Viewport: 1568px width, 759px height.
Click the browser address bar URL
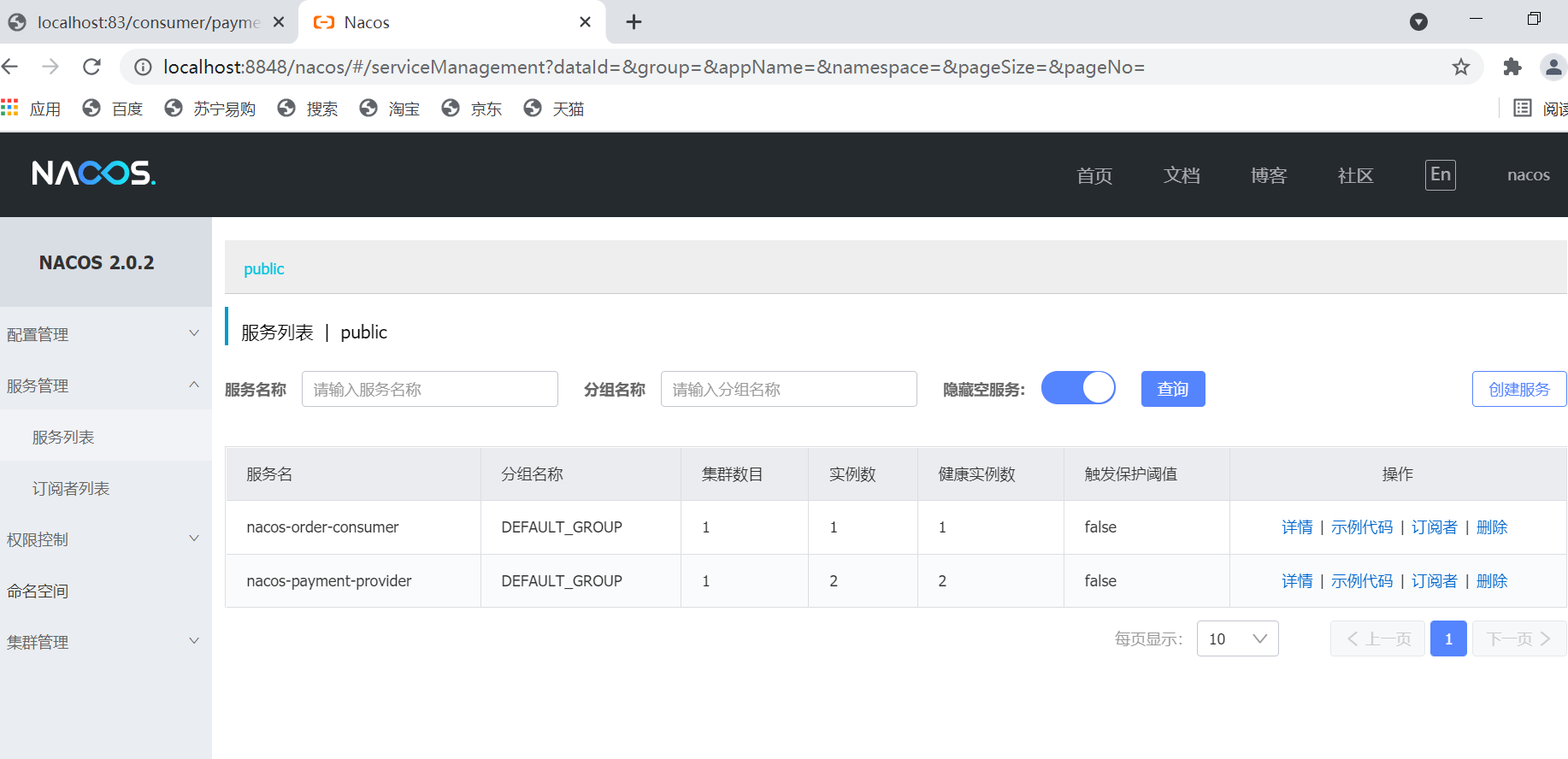pos(654,67)
